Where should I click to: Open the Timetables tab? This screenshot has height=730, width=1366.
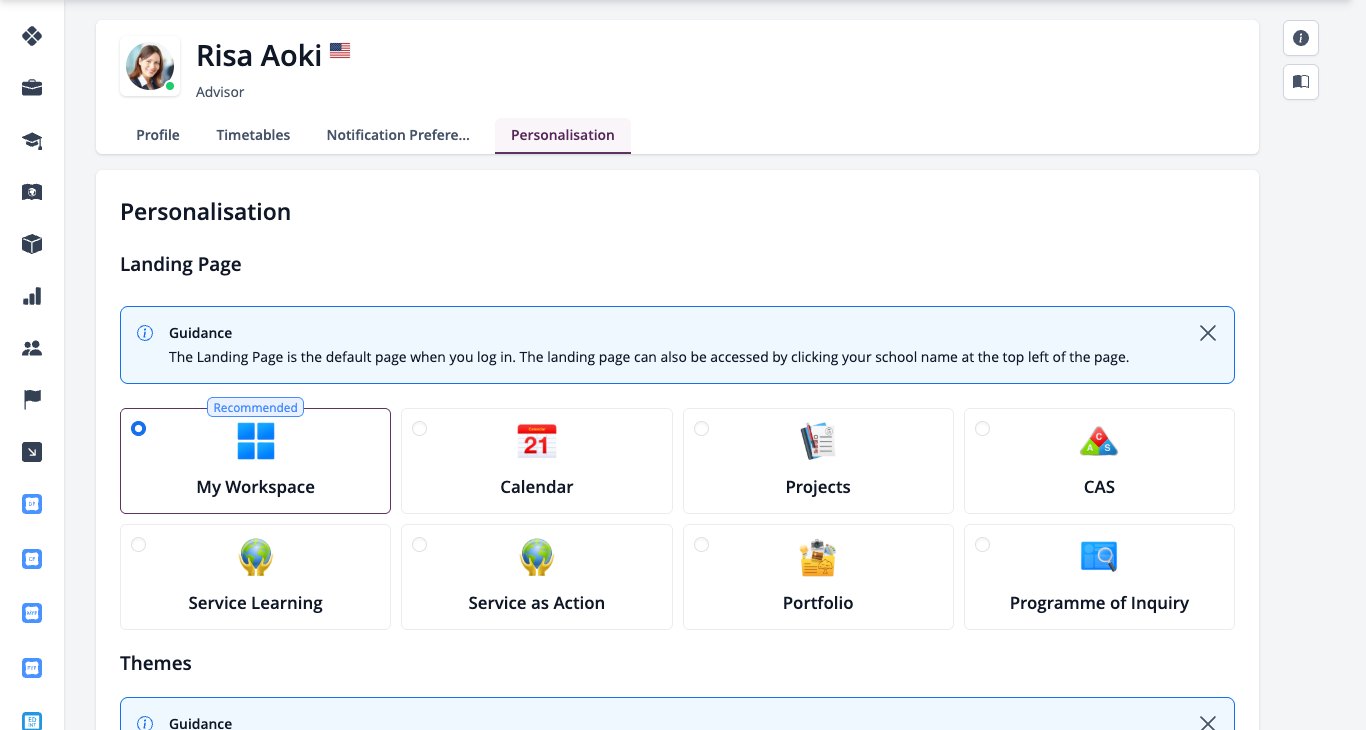253,135
